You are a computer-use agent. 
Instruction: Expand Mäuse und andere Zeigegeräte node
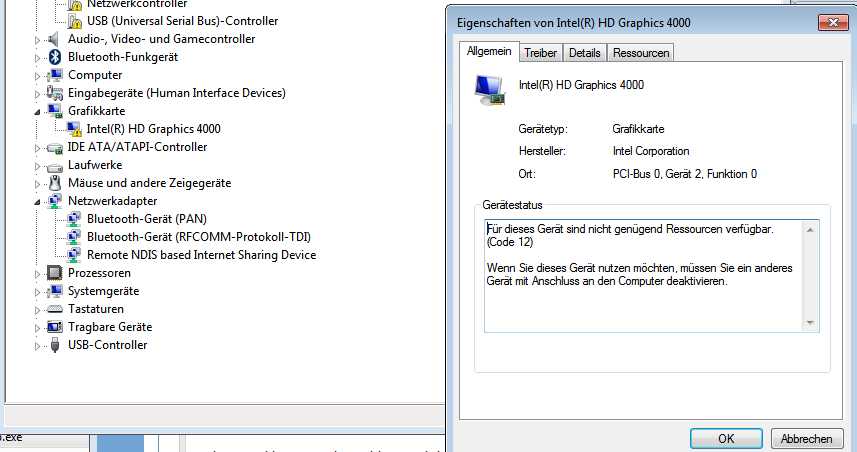click(x=37, y=184)
